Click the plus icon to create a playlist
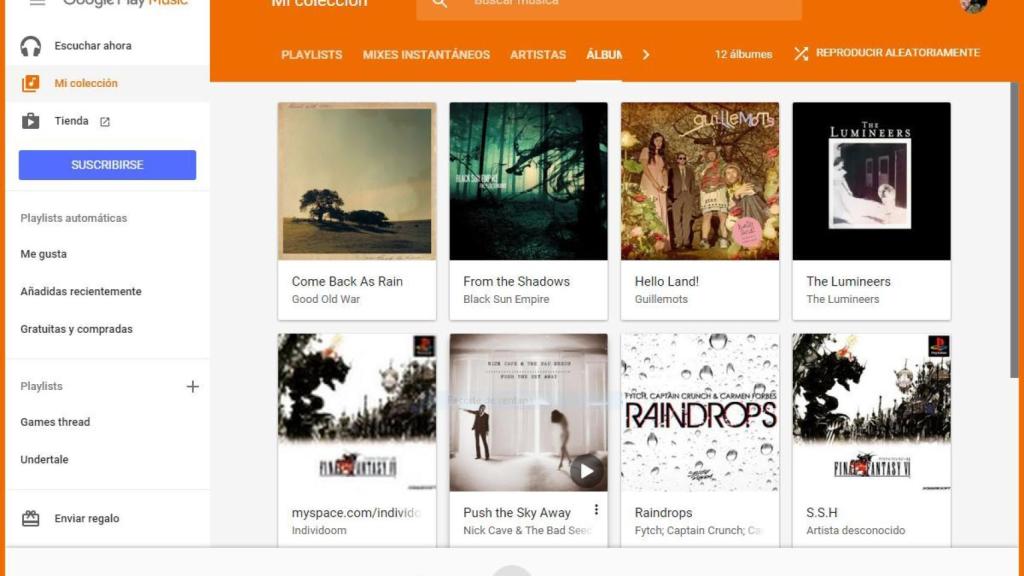The image size is (1024, 576). point(192,386)
